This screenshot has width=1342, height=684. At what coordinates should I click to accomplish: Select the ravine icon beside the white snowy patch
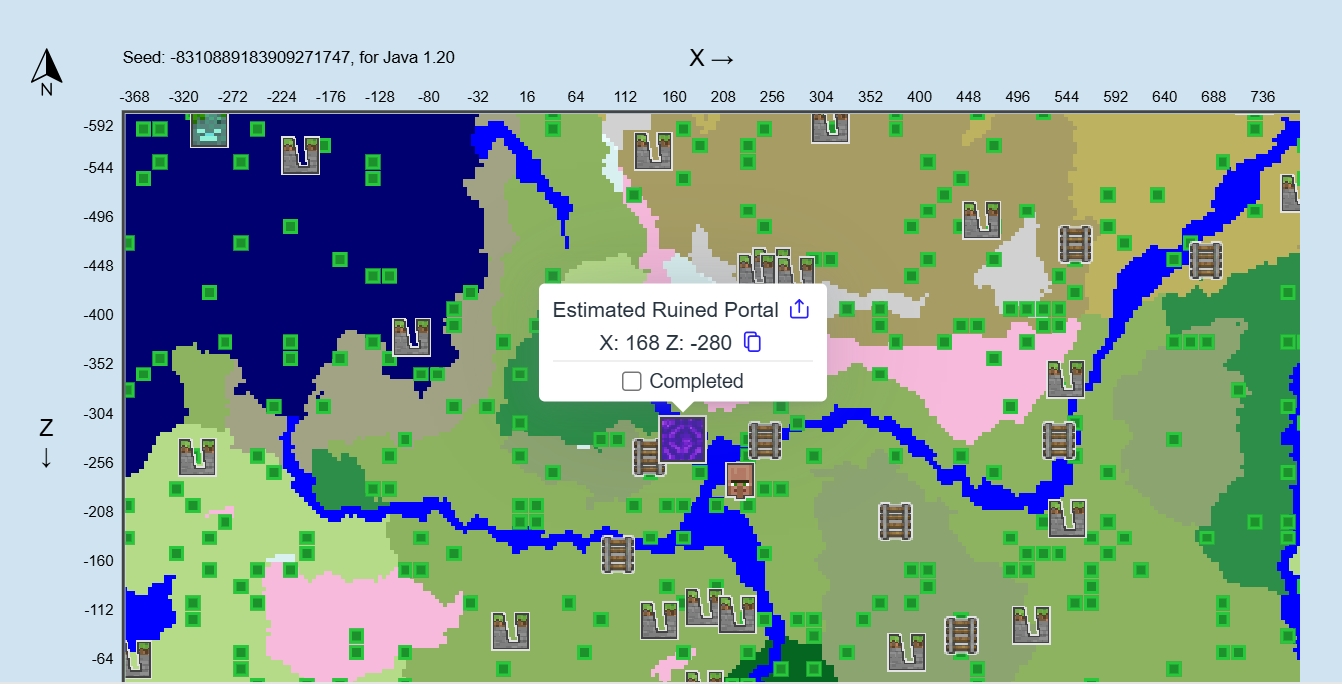[982, 219]
